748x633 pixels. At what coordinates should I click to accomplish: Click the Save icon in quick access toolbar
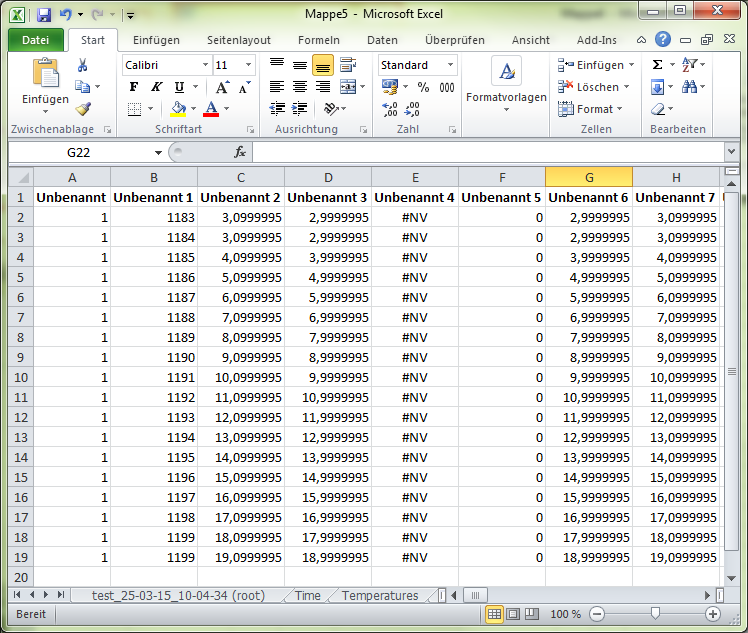[x=44, y=15]
